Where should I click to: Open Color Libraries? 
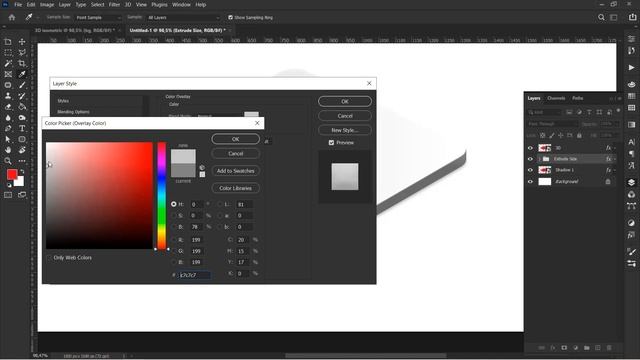236,188
